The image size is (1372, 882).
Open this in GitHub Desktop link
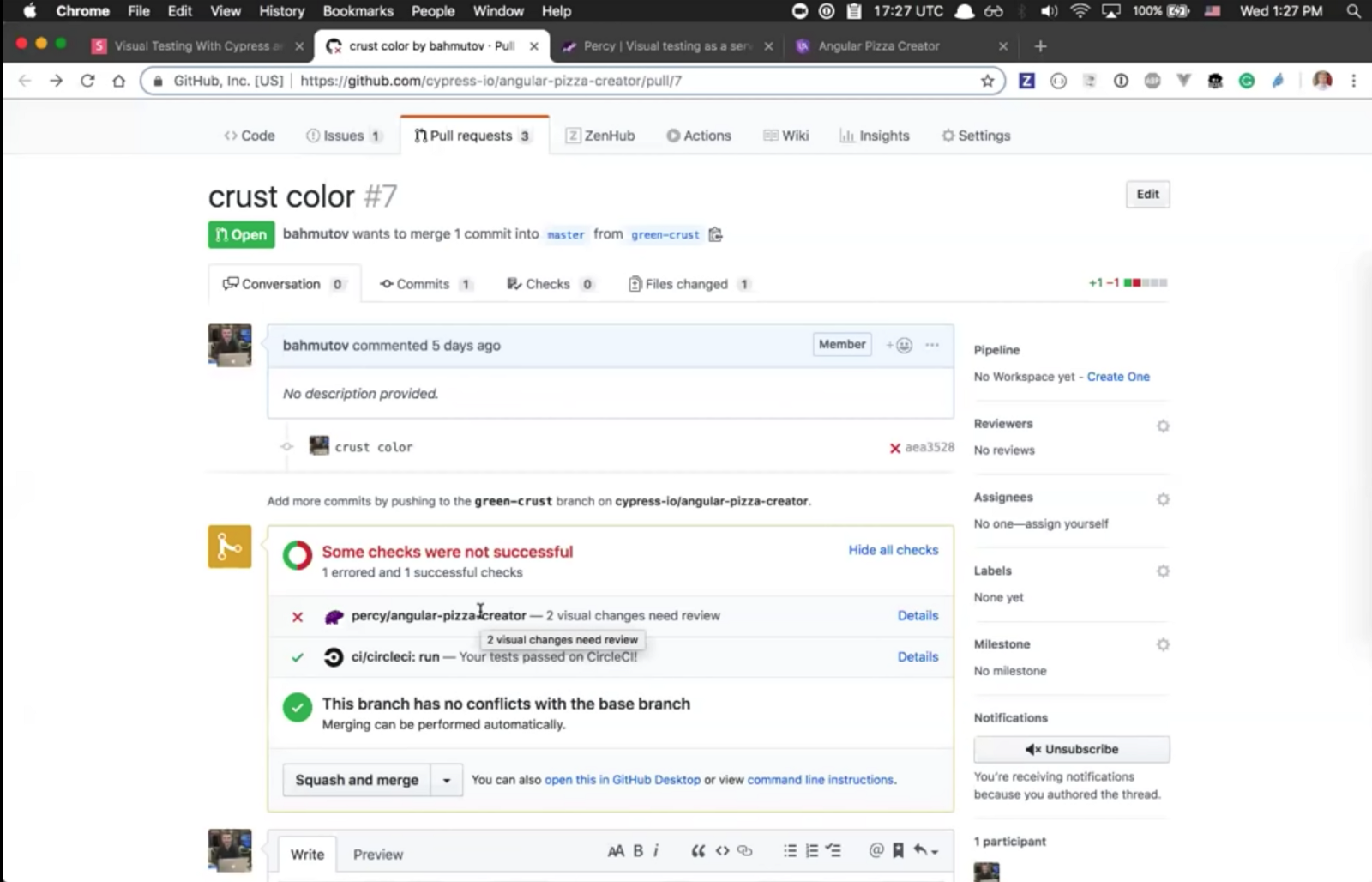pyautogui.click(x=622, y=780)
